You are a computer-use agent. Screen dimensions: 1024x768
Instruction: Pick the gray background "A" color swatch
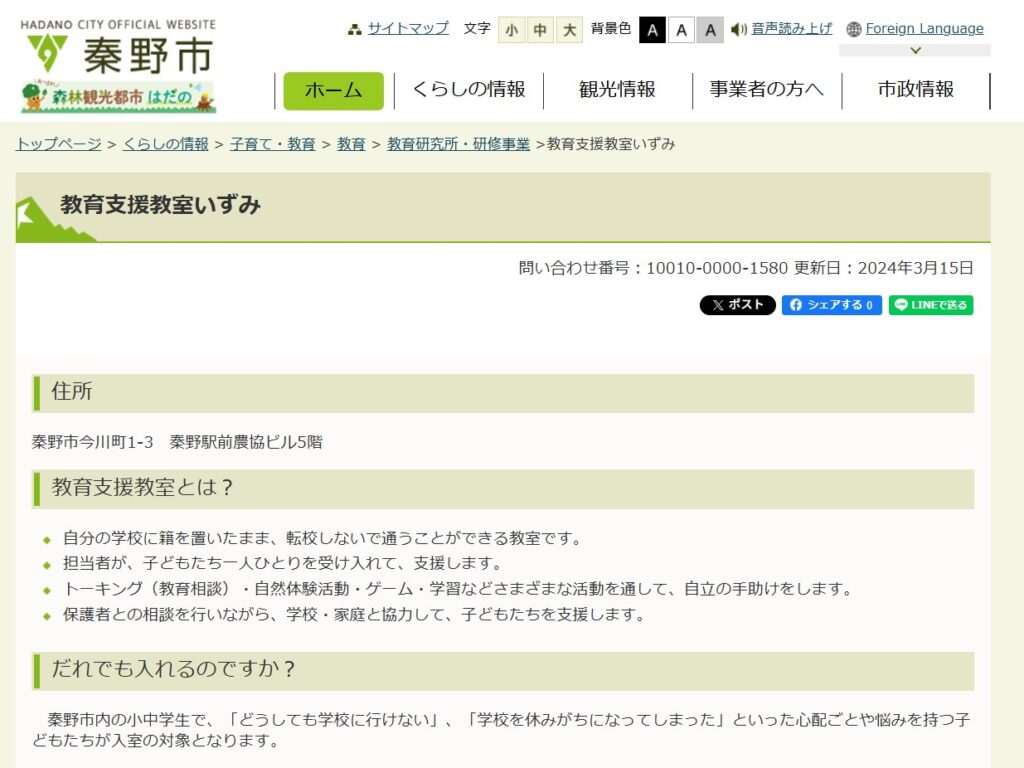click(x=710, y=30)
